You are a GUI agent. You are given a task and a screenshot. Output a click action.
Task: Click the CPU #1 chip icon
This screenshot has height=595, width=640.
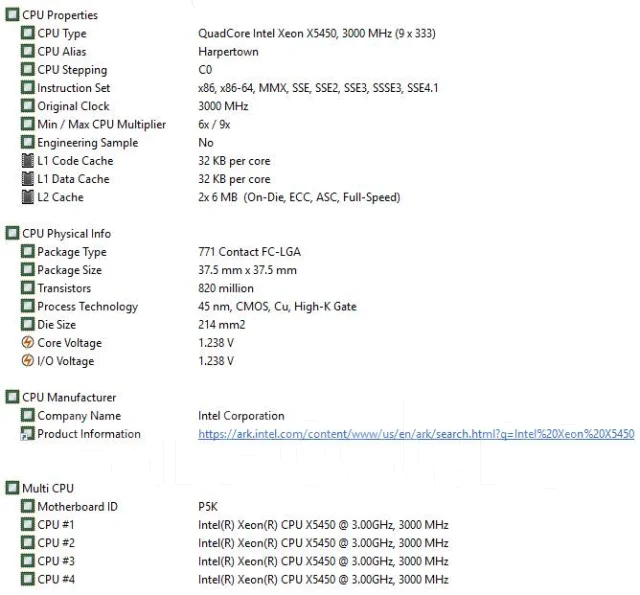coord(27,524)
